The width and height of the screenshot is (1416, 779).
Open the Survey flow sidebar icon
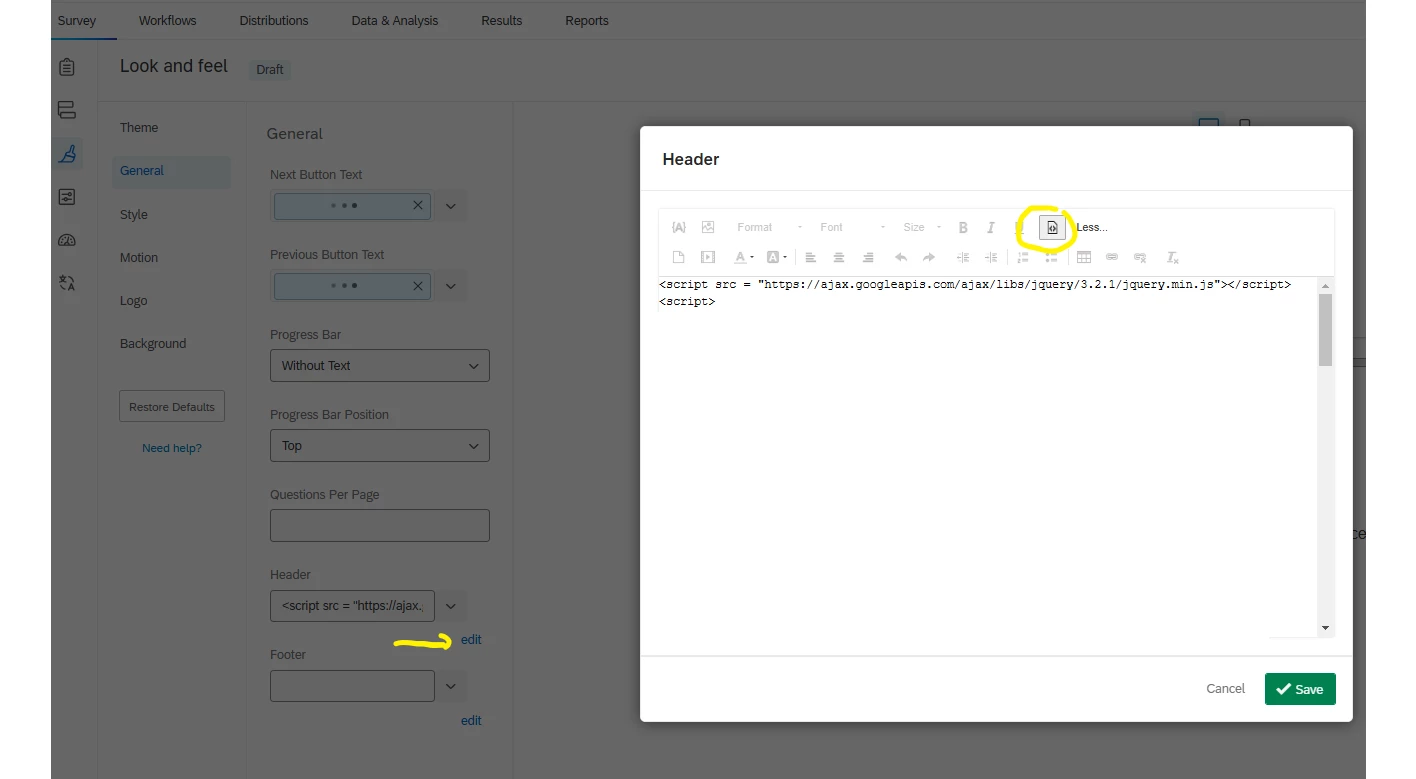tap(67, 110)
